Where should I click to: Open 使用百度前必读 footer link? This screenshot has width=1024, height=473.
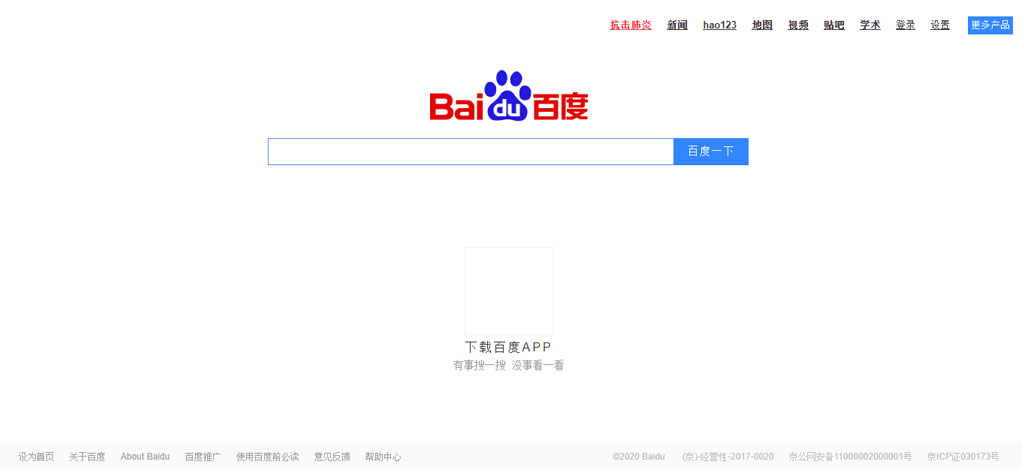(268, 457)
